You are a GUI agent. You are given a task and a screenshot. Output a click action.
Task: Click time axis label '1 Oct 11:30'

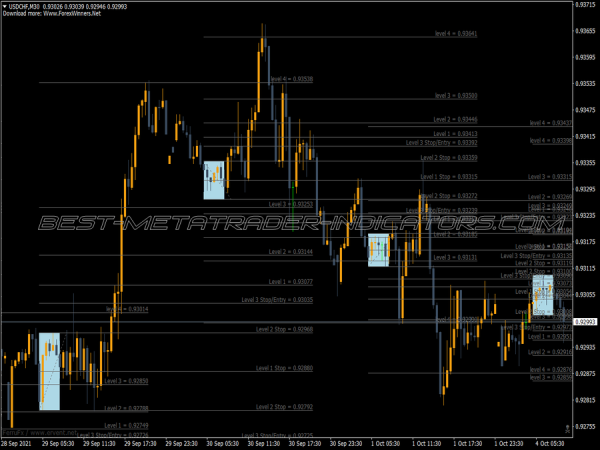point(427,444)
